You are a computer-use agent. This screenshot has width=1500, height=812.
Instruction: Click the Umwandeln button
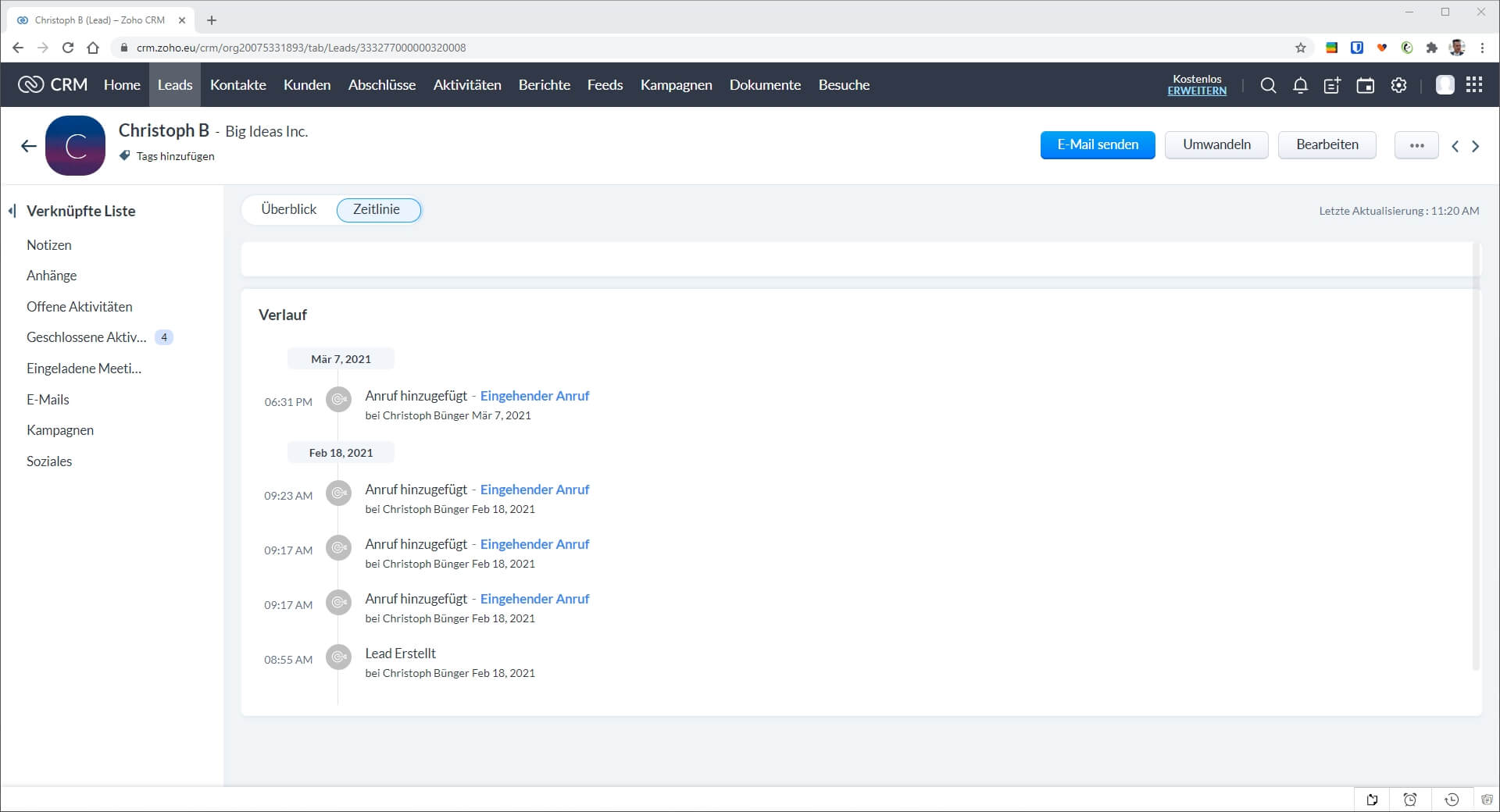pyautogui.click(x=1216, y=145)
